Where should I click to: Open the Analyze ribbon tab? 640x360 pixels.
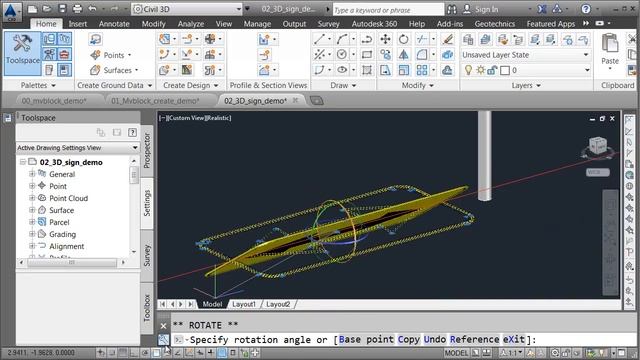(191, 24)
